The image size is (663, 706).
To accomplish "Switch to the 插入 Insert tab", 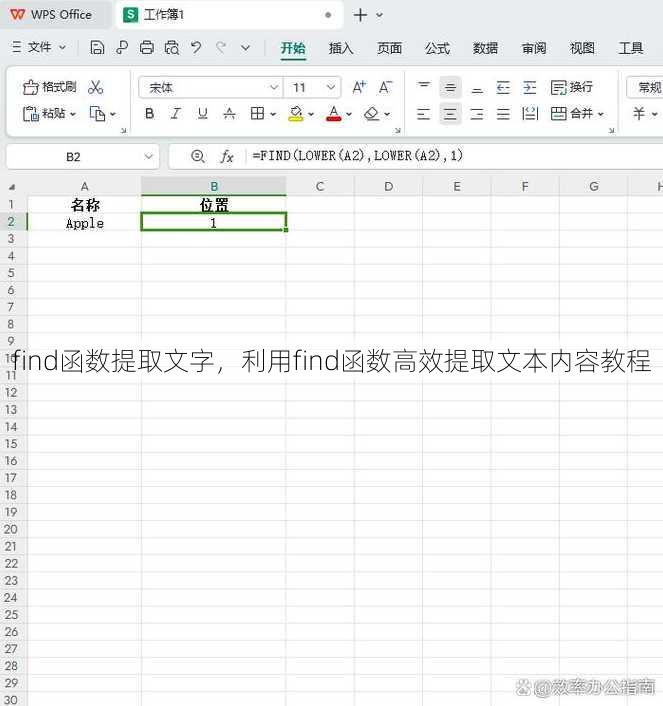I will point(341,48).
